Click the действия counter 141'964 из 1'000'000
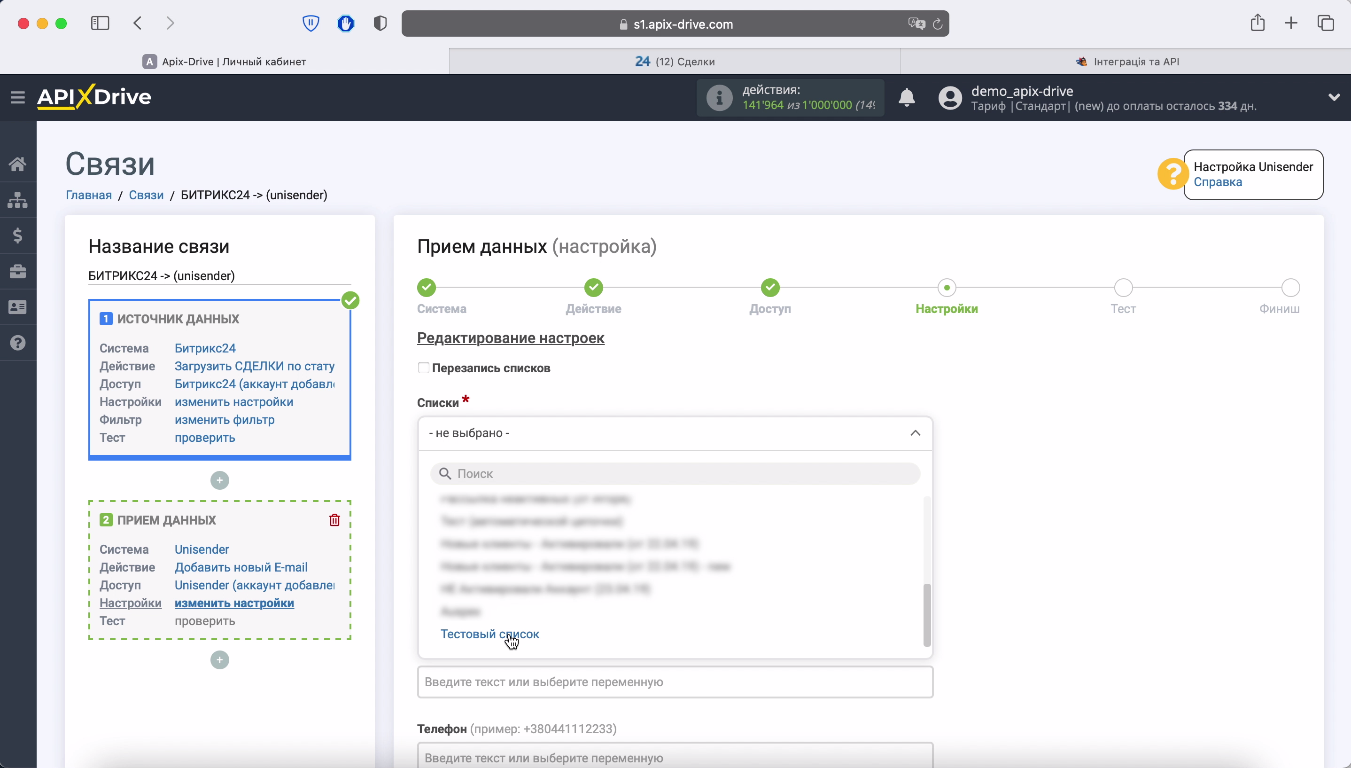This screenshot has width=1351, height=768. pos(809,105)
